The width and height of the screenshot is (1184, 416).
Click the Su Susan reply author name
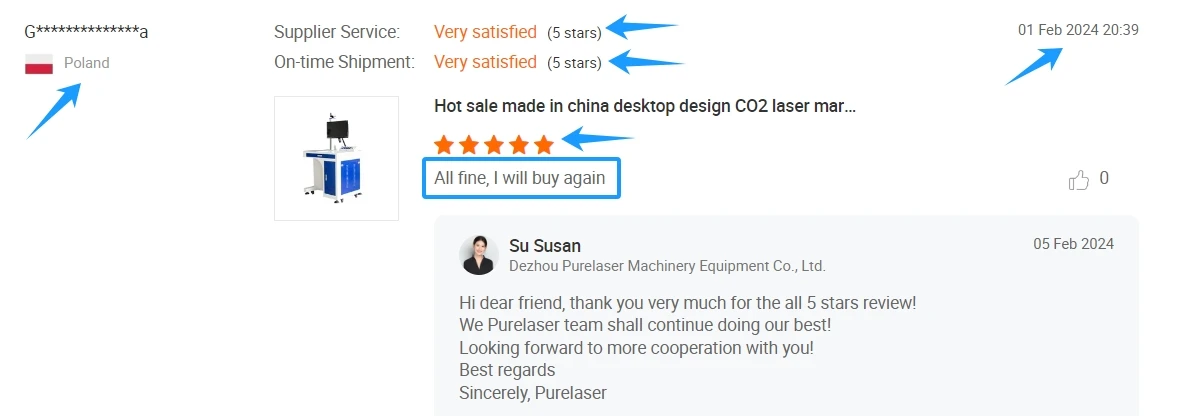point(544,245)
